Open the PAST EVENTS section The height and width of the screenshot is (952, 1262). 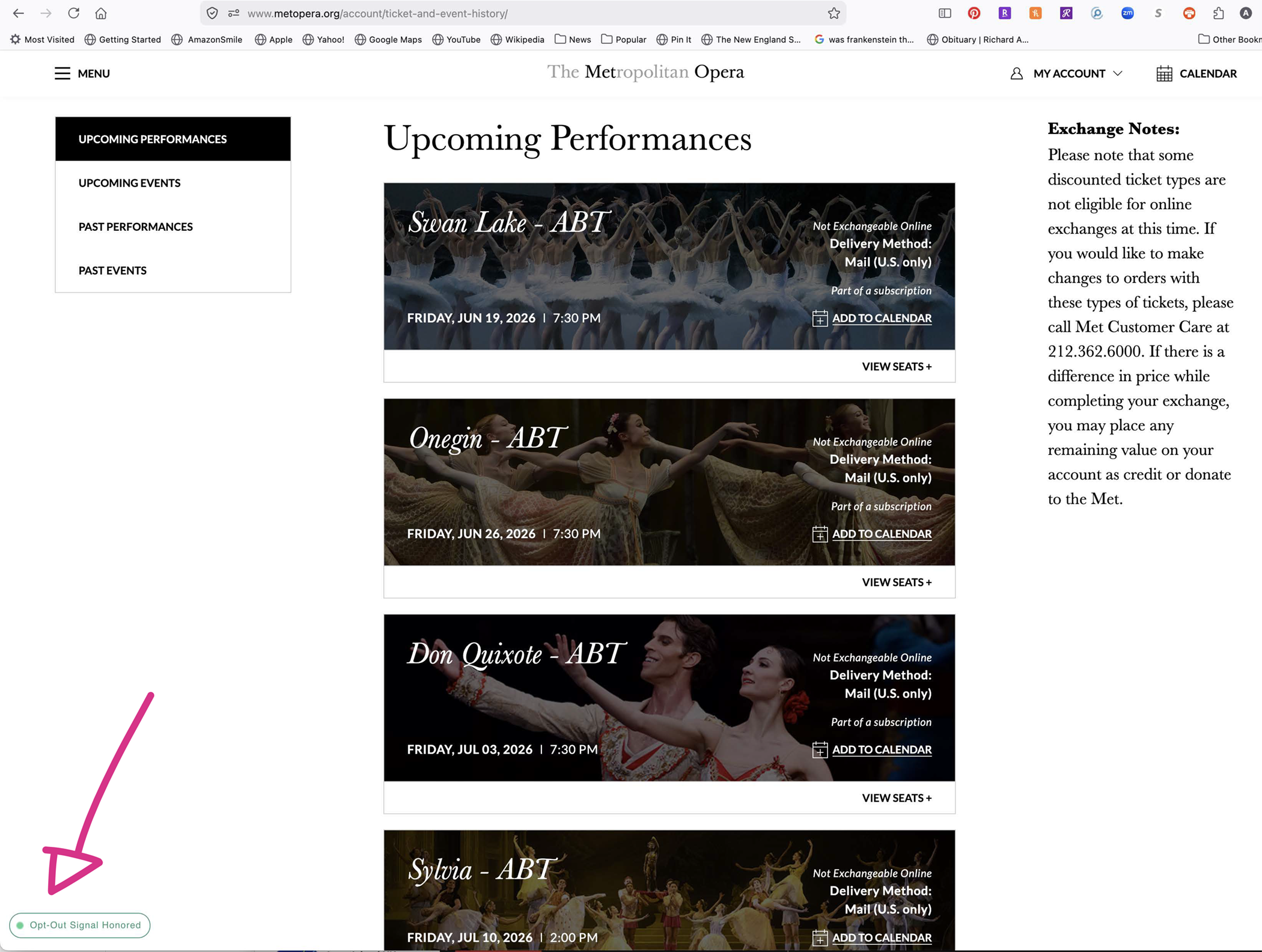coord(112,270)
